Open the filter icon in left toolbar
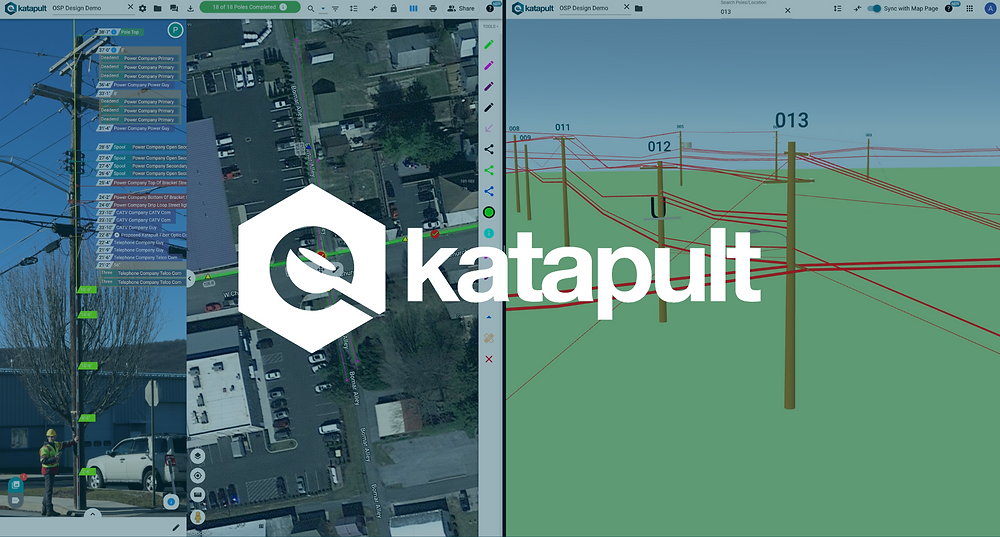Image resolution: width=1000 pixels, height=537 pixels. click(335, 8)
